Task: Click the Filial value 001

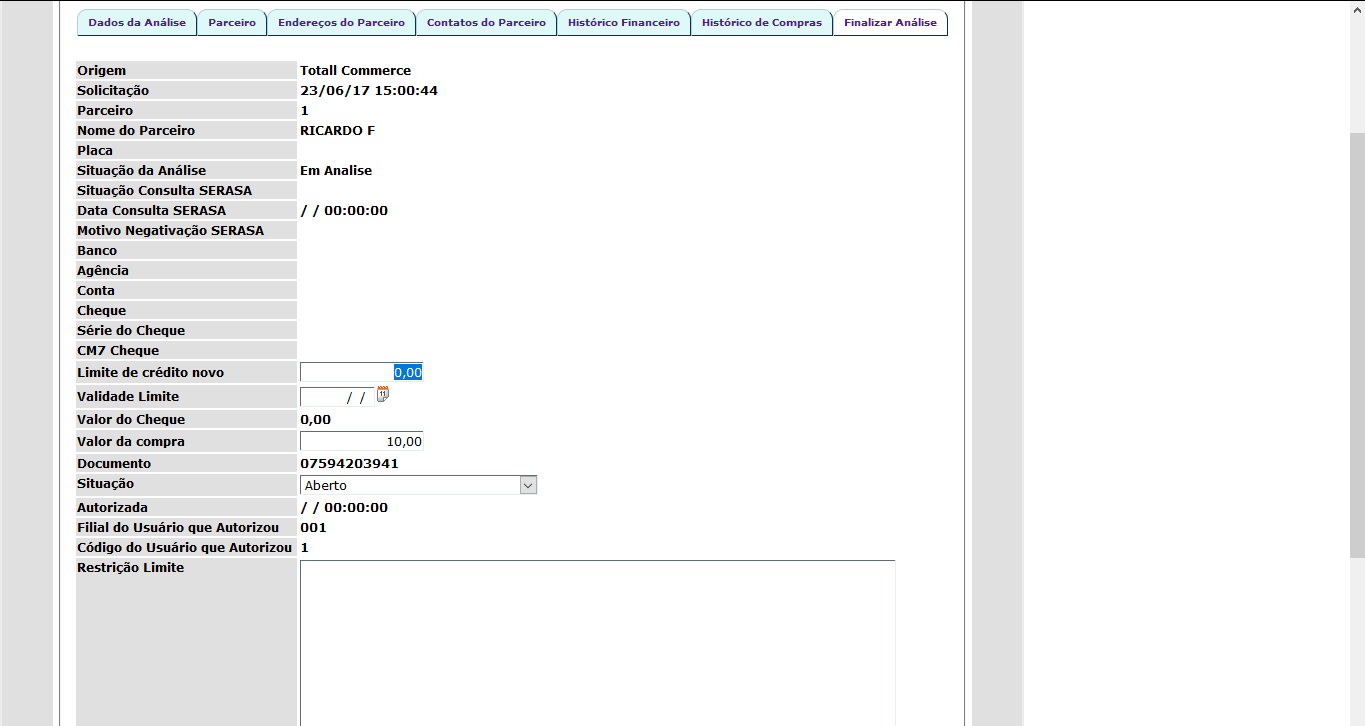Action: [x=313, y=528]
